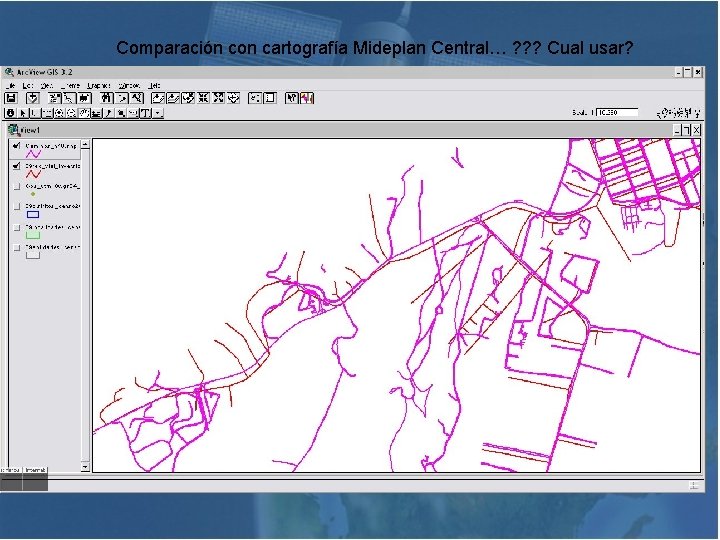Screen dimensions: 720x540
Task: Click fixed Zoom In arrows icon
Action: [203, 98]
